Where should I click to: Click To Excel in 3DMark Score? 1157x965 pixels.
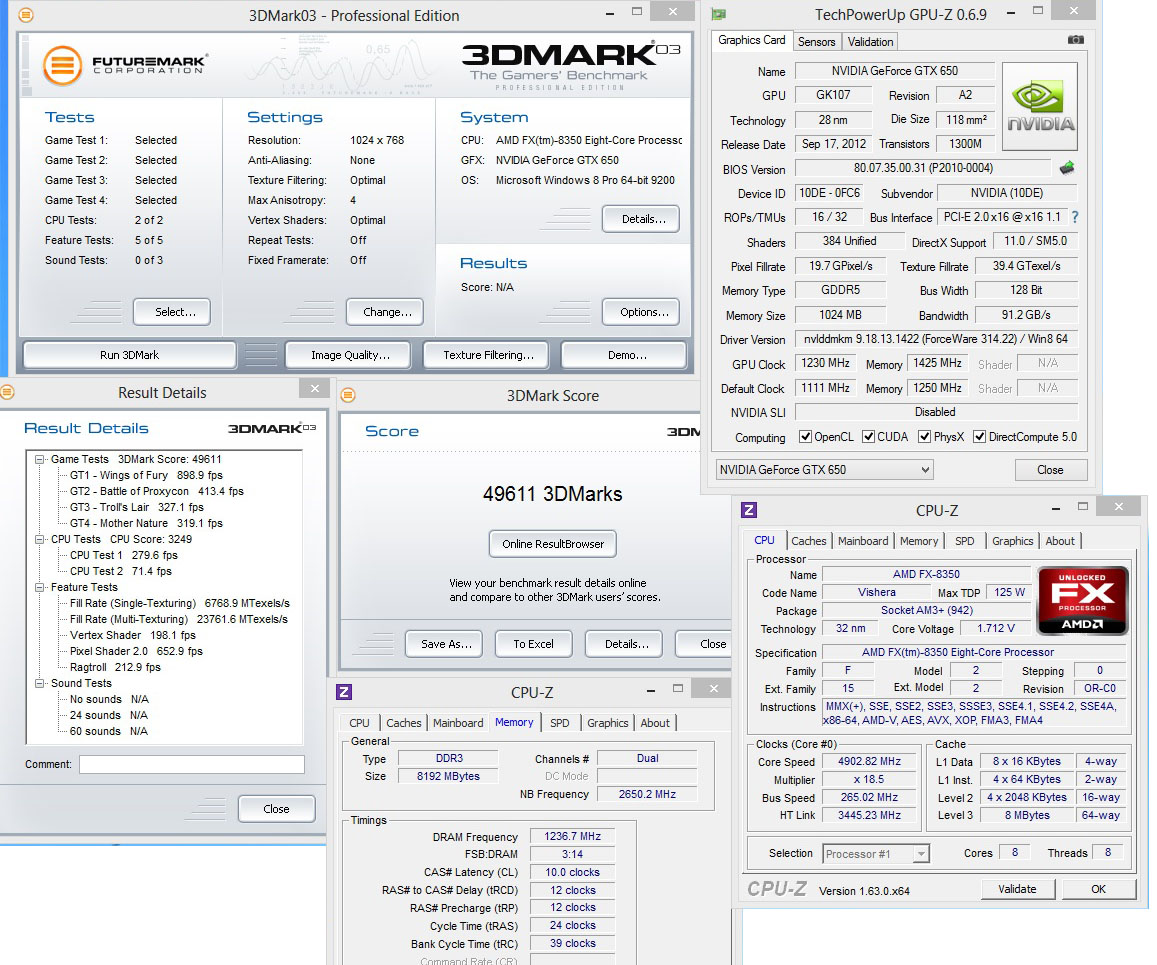(x=533, y=644)
